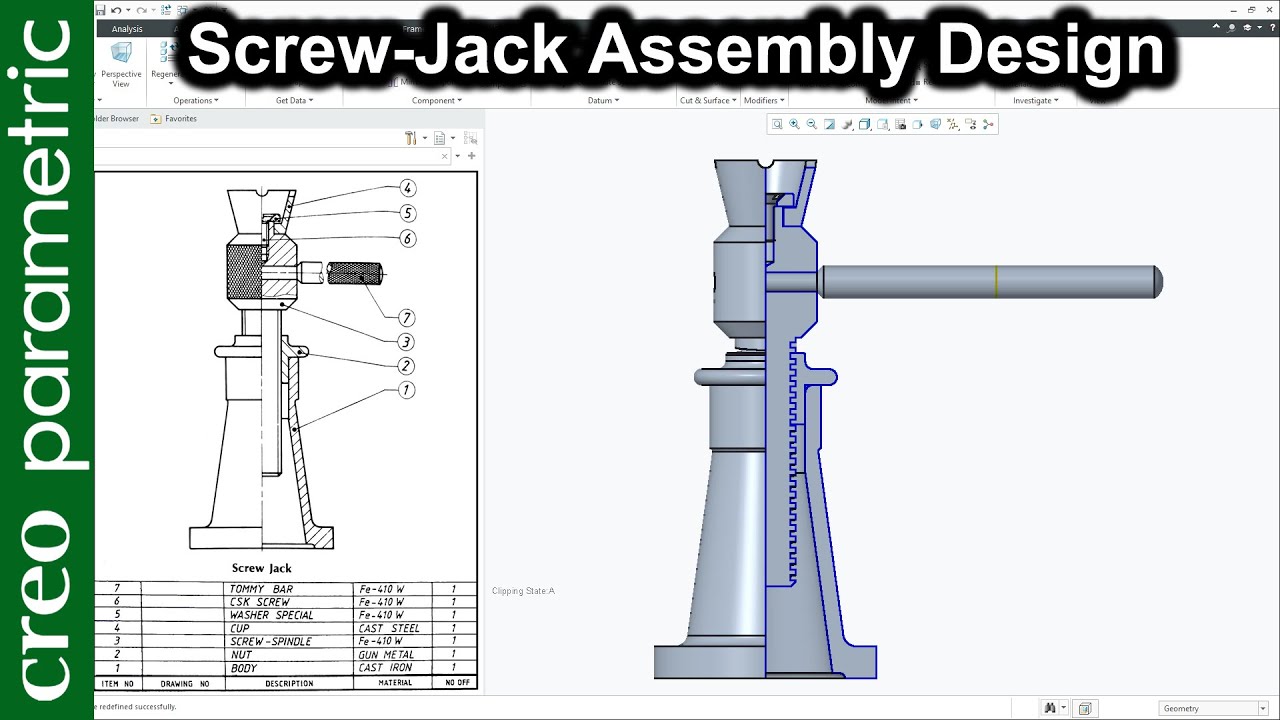
Task: Click the selection box icon in status bar
Action: pyautogui.click(x=1084, y=708)
